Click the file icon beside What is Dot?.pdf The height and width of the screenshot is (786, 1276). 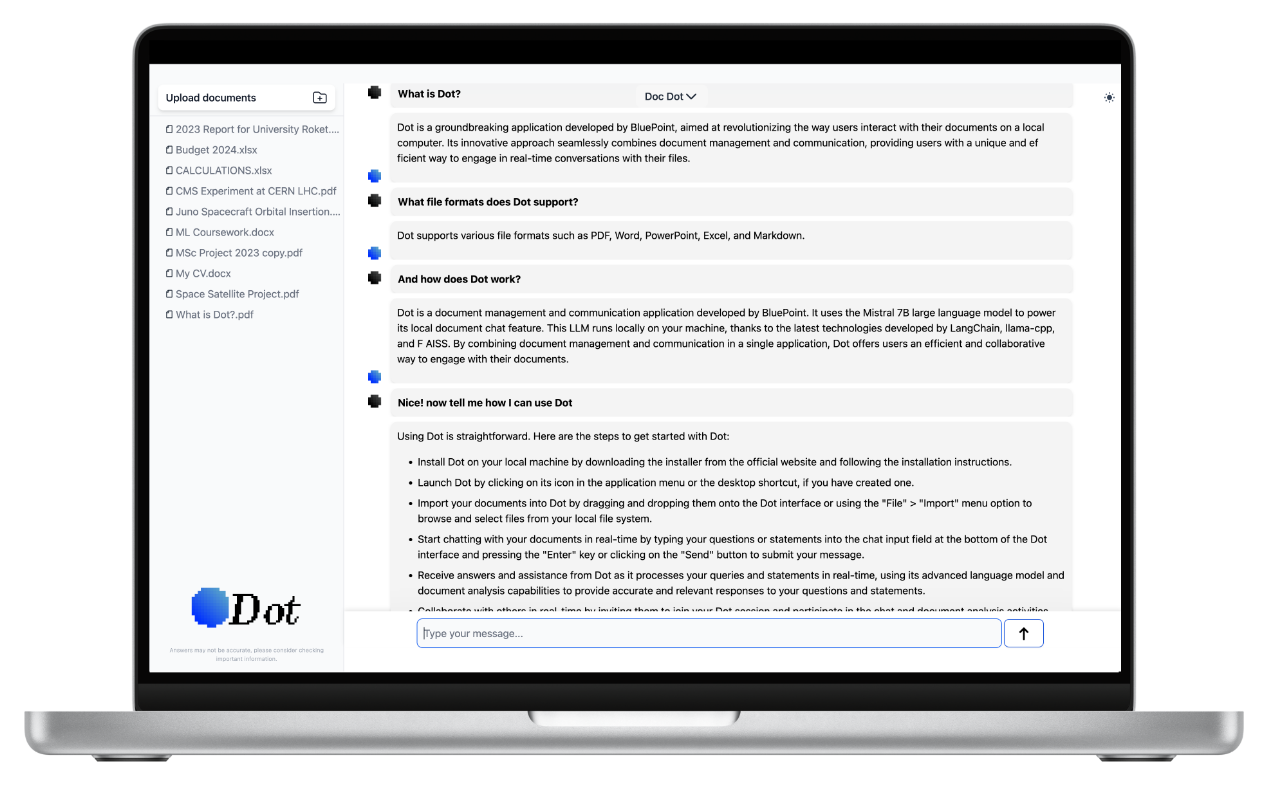click(169, 315)
